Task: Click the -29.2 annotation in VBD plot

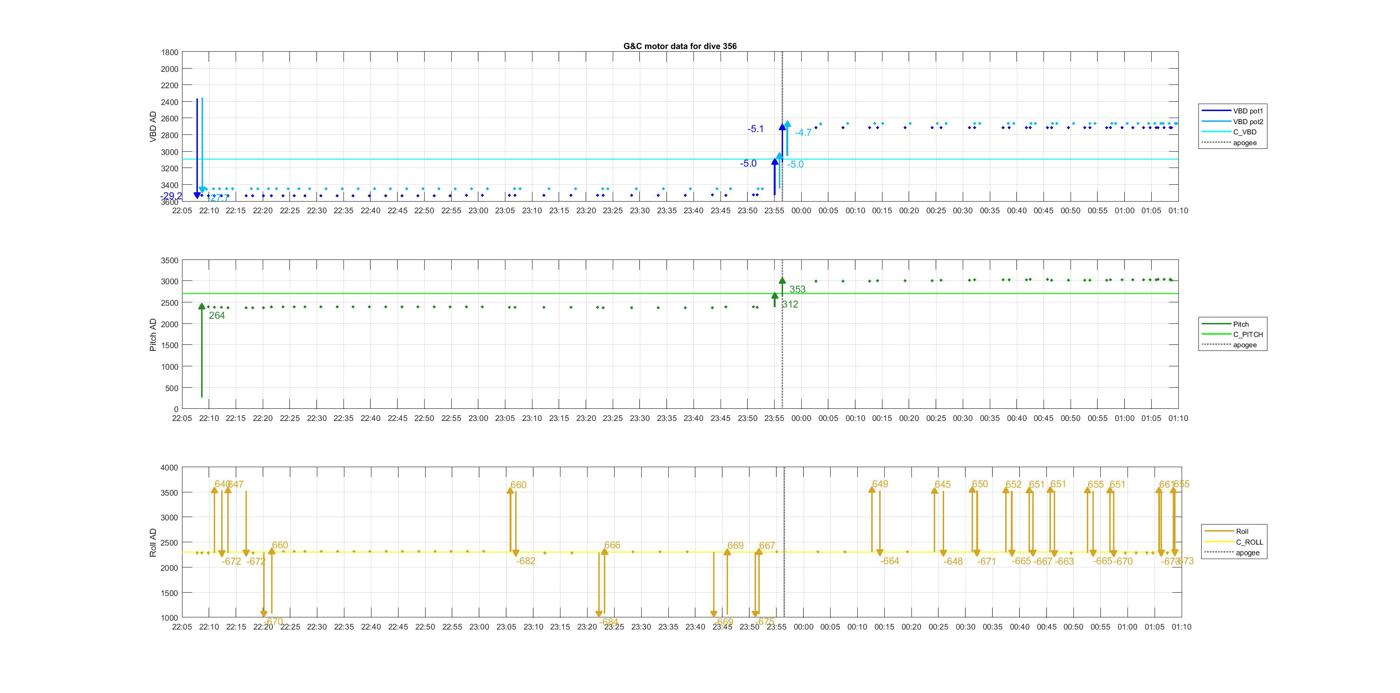Action: 172,196
